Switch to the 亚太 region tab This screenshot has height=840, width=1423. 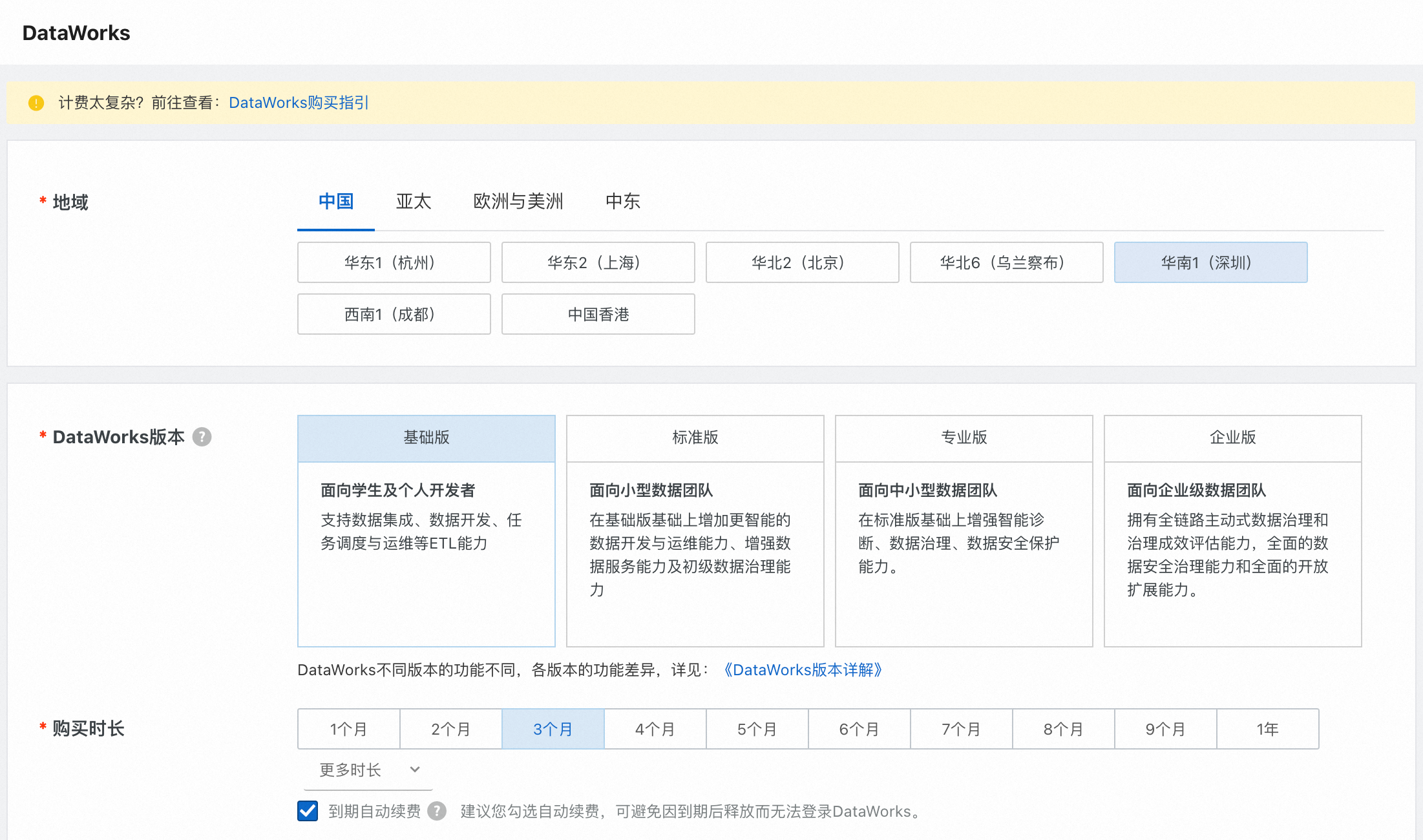[x=413, y=202]
